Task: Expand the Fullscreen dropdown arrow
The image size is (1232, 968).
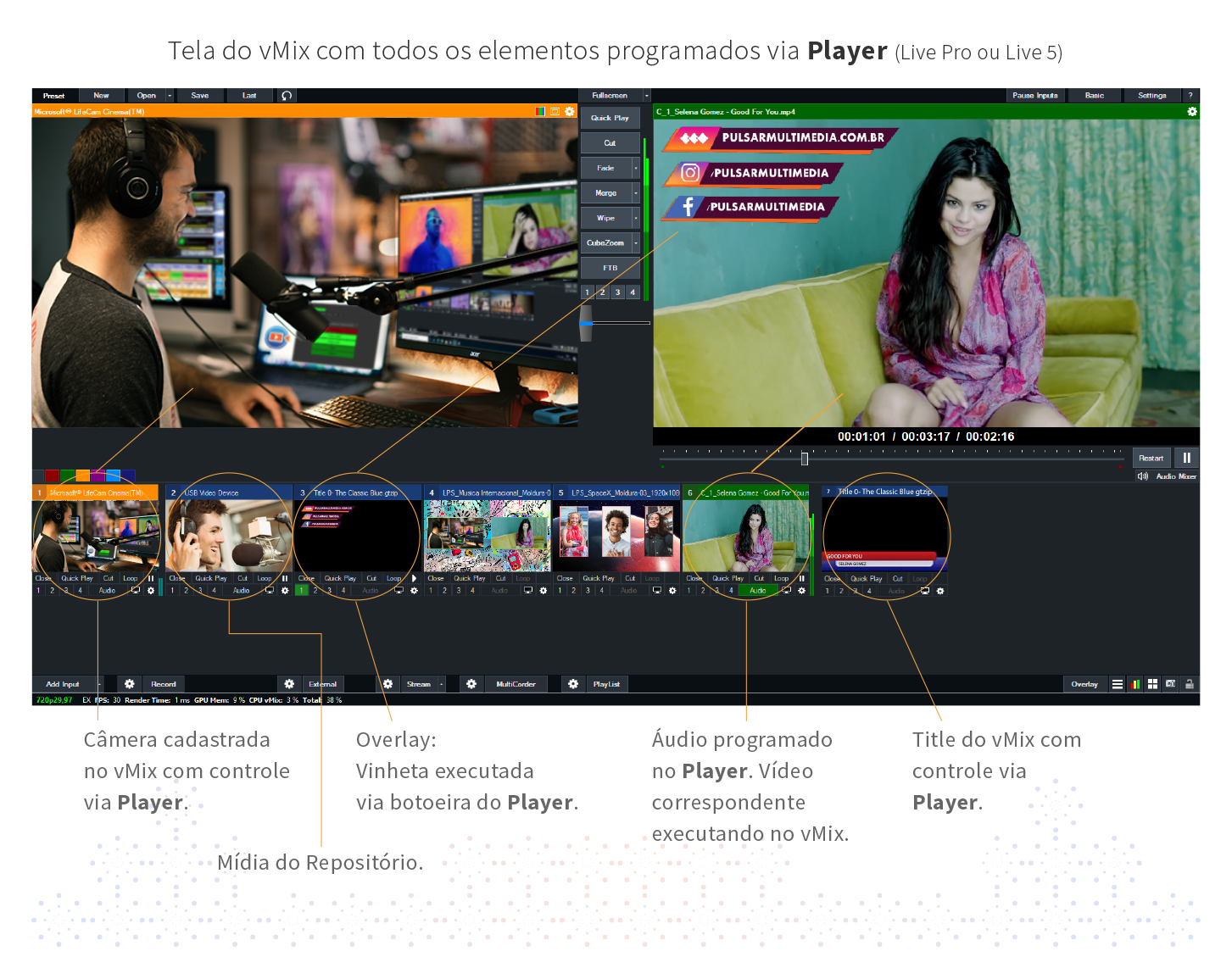Action: coord(647,96)
